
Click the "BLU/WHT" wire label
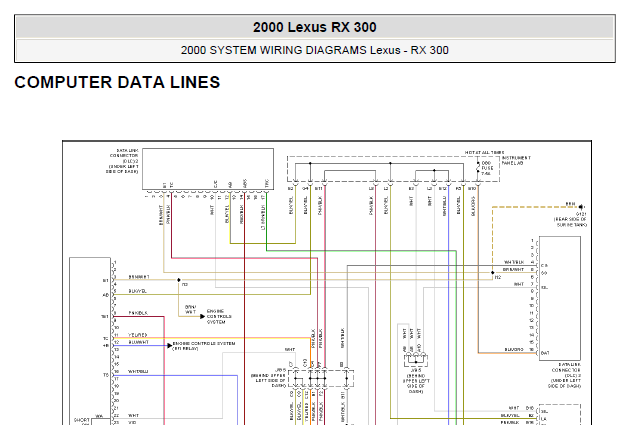pos(138,342)
